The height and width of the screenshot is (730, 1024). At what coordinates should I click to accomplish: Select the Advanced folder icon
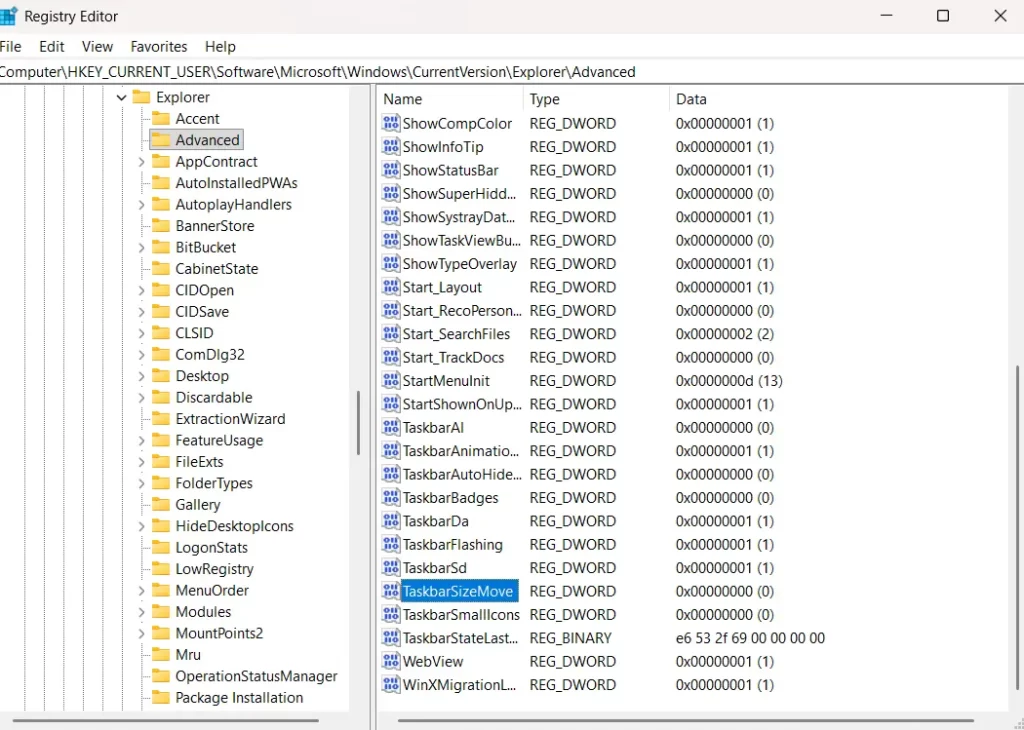160,139
